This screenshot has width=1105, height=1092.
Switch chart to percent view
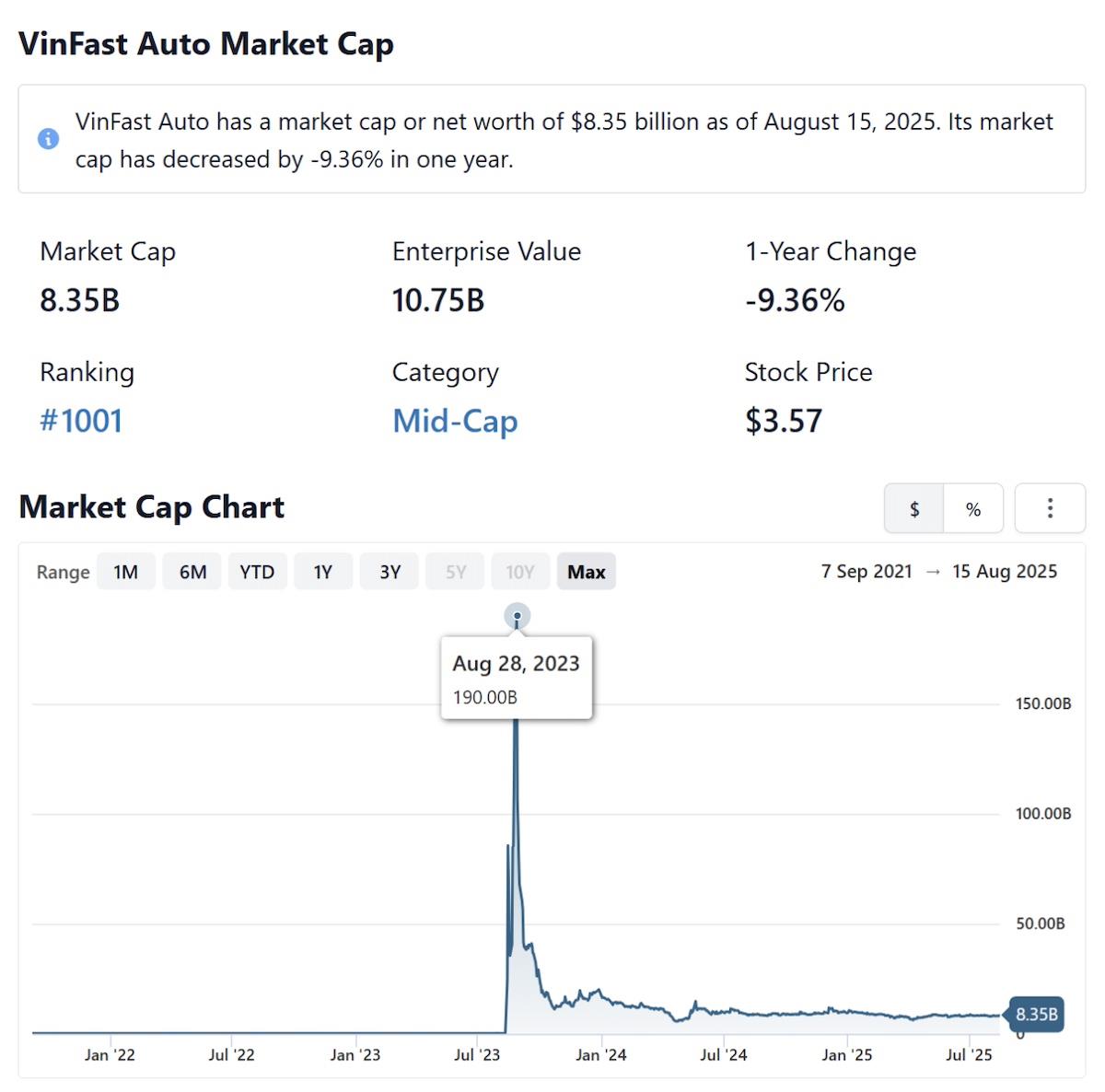[x=973, y=508]
